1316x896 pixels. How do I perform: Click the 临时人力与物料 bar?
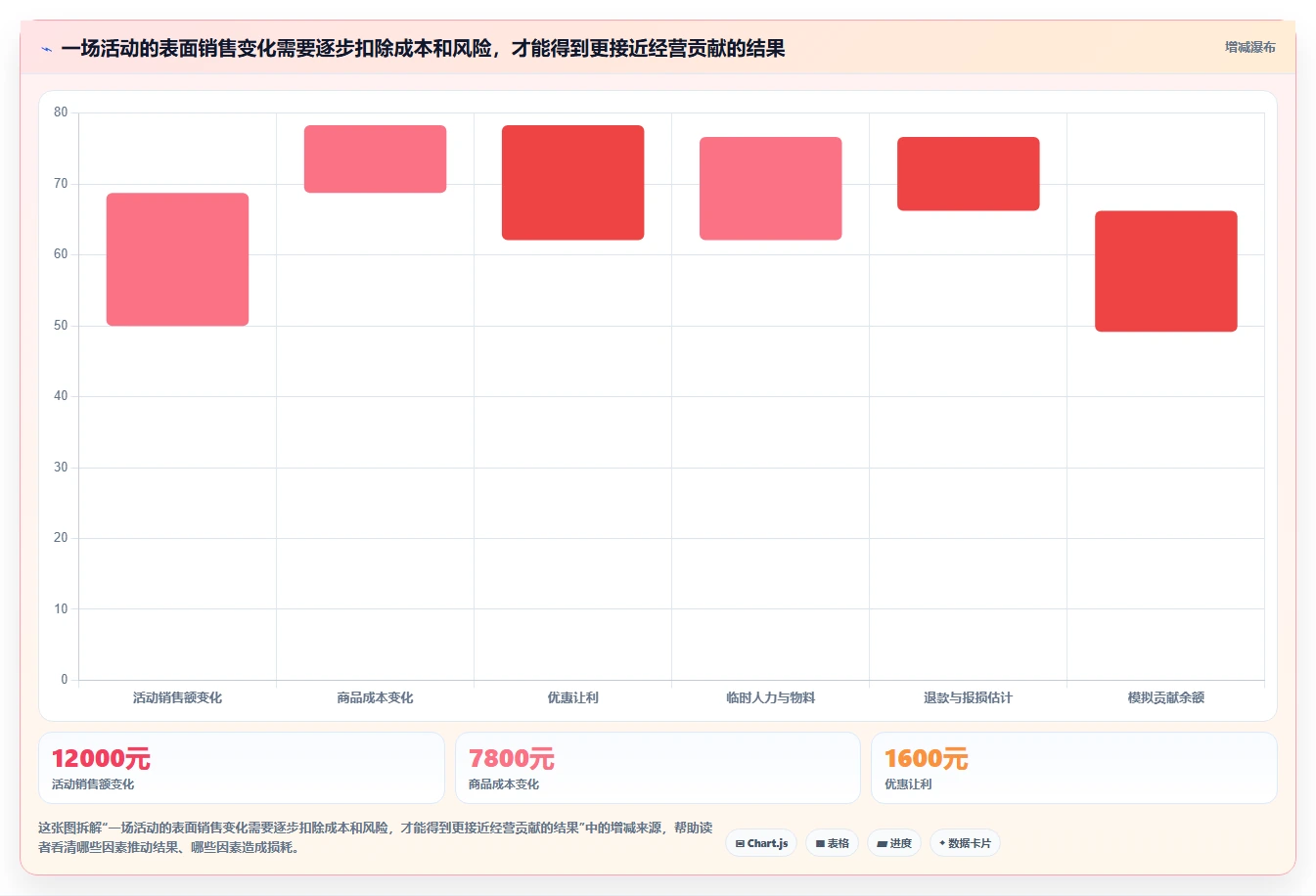tap(770, 188)
